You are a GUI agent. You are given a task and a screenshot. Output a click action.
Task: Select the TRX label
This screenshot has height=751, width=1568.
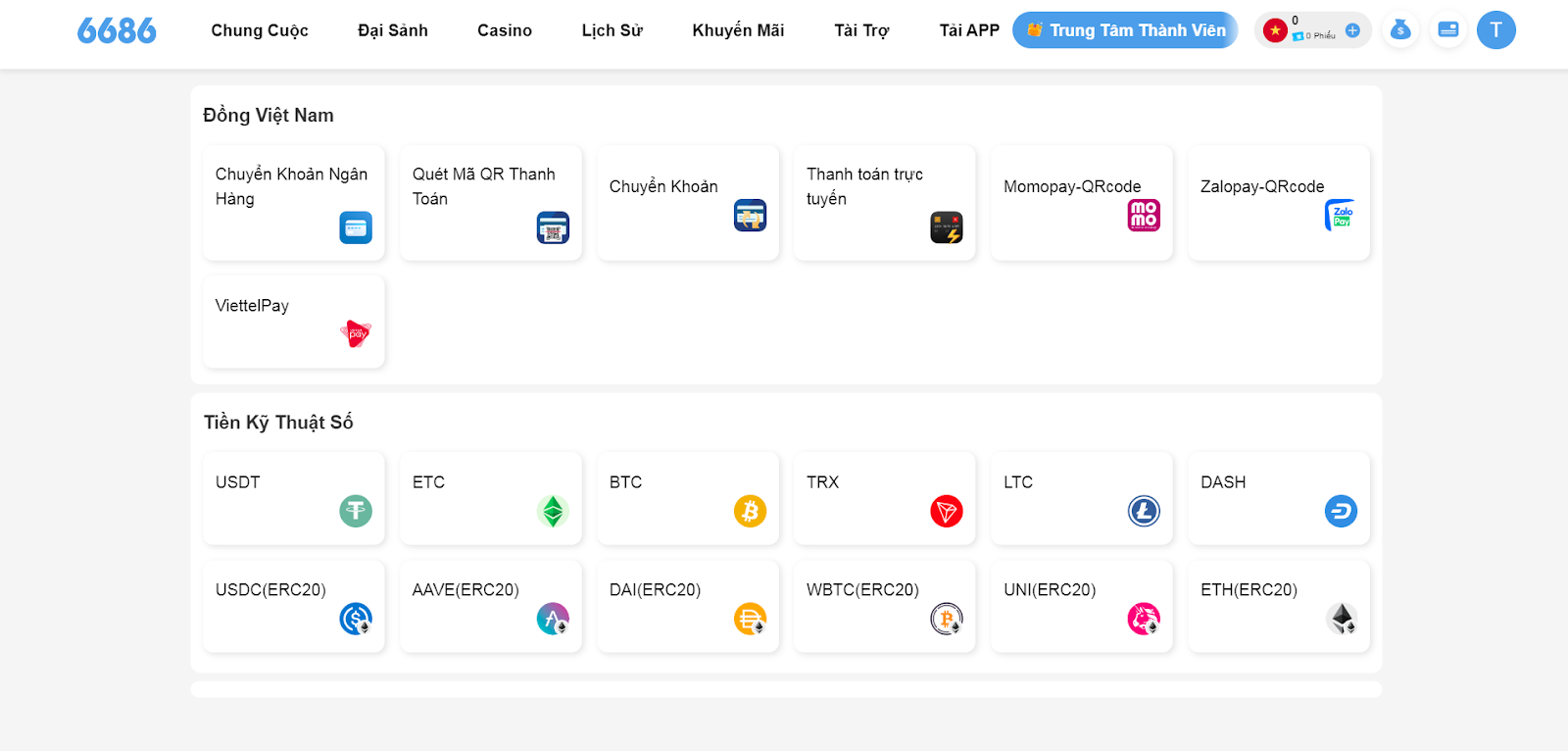point(823,482)
